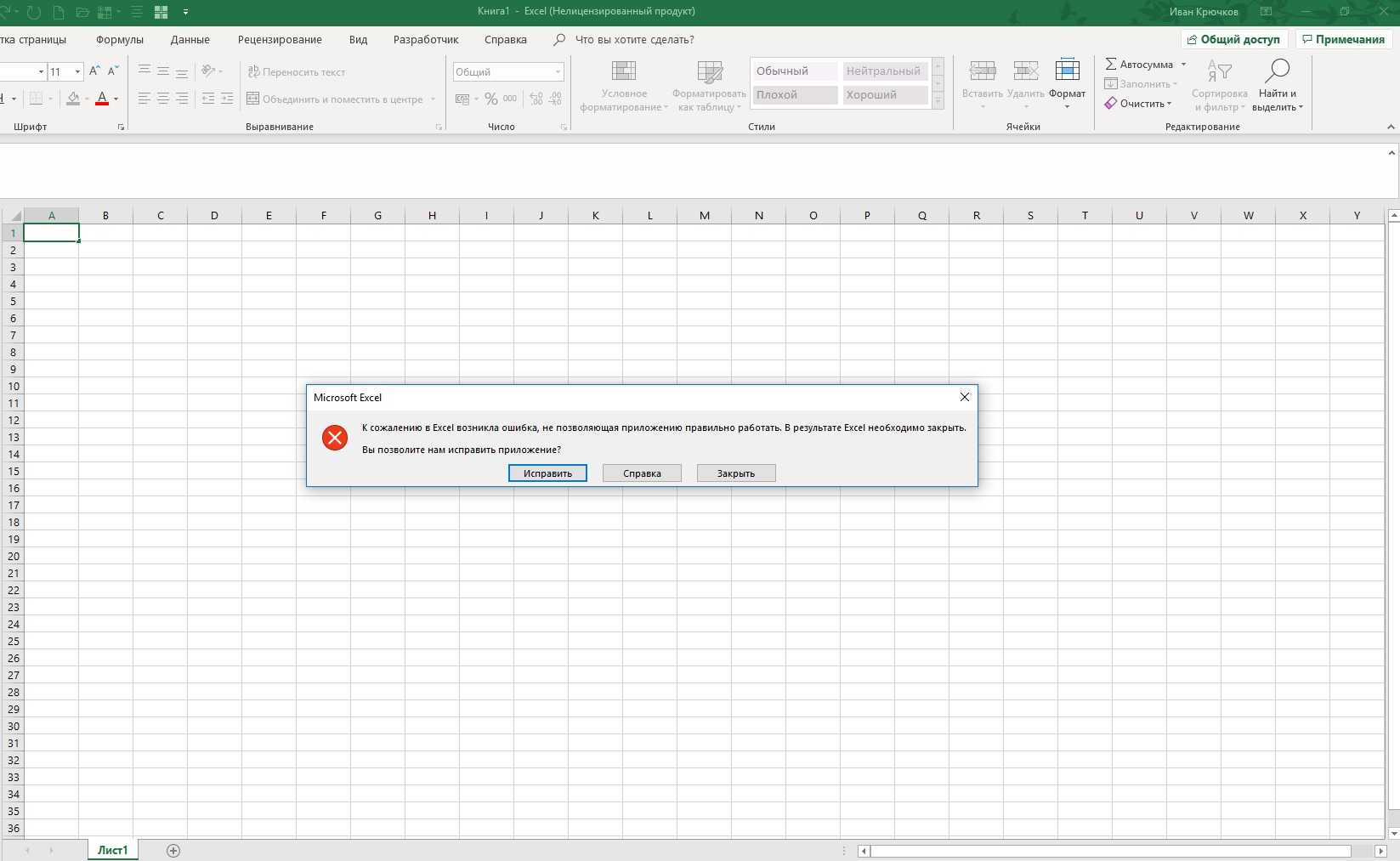The height and width of the screenshot is (861, 1400).
Task: Open the Шрифт group dialog launcher
Action: 121,127
